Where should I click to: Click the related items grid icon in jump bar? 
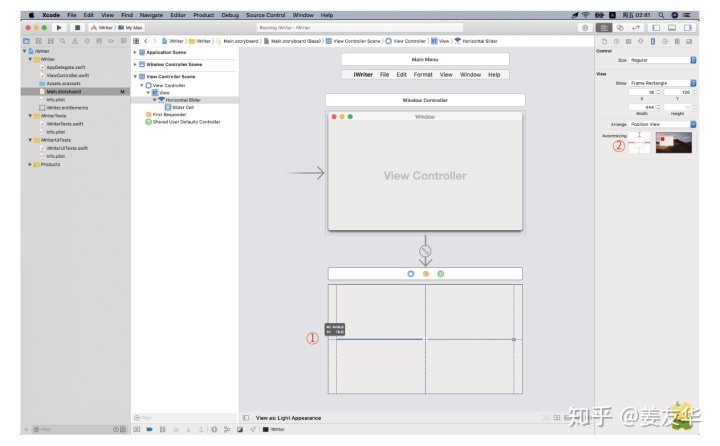[136, 41]
